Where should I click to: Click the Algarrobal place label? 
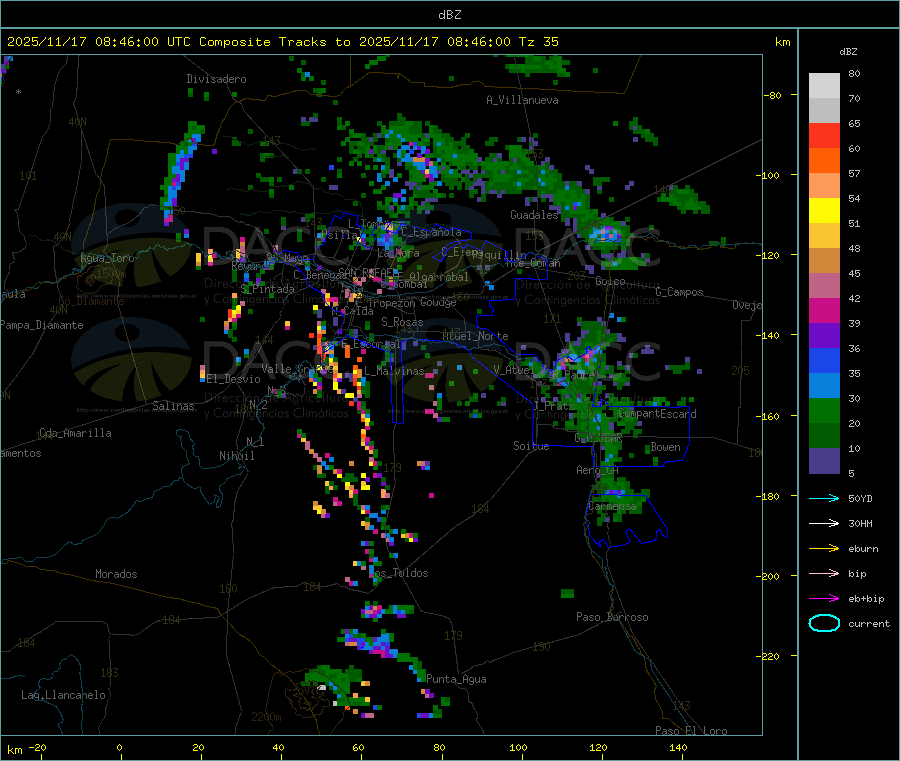439,277
